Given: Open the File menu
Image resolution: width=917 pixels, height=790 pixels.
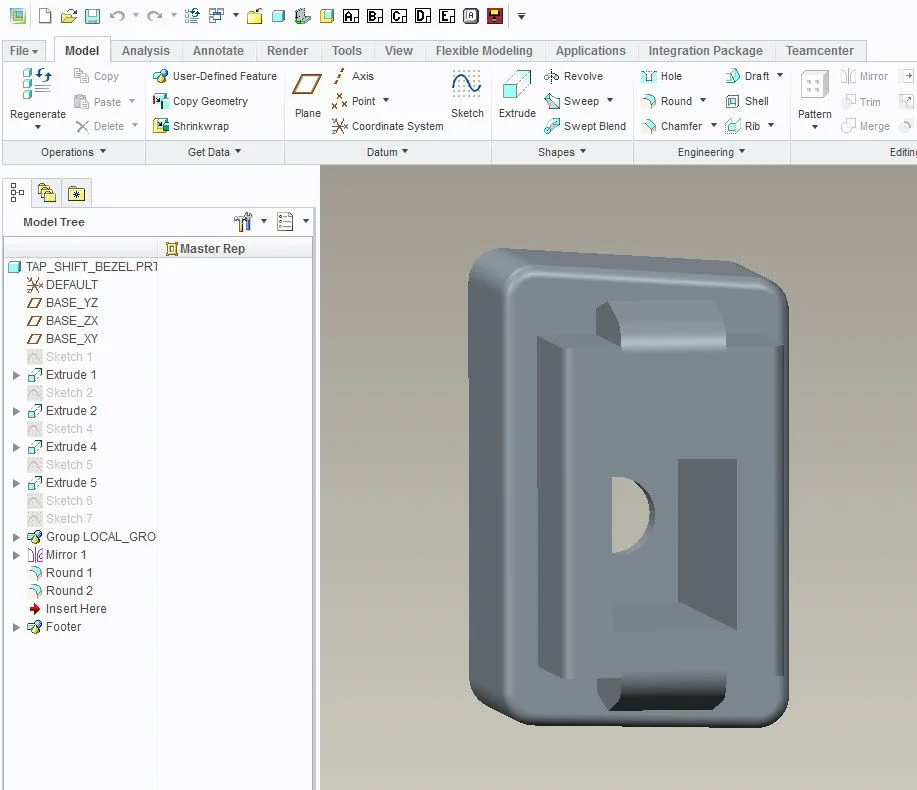Looking at the screenshot, I should pyautogui.click(x=23, y=51).
